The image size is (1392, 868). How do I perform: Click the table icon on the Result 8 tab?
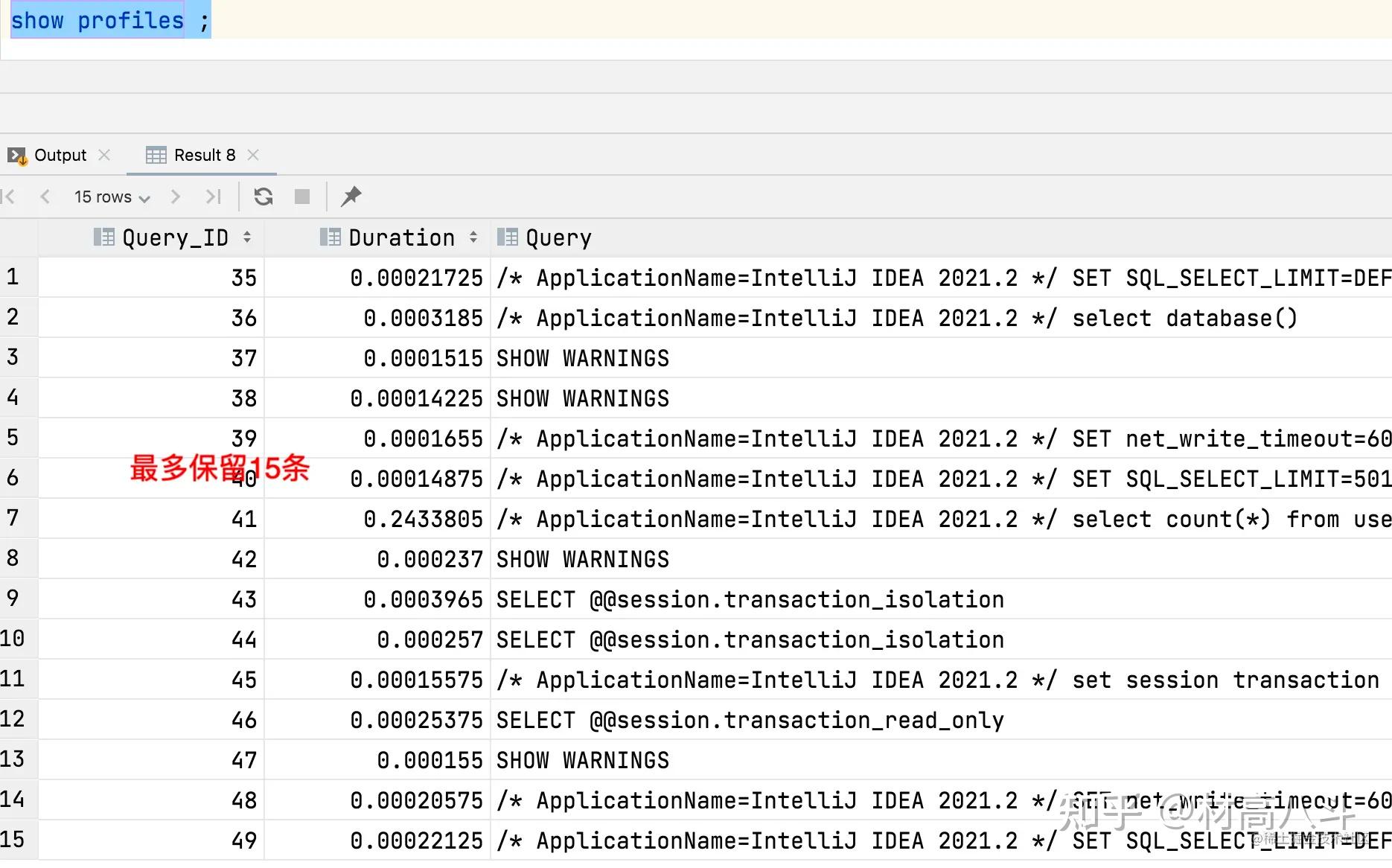point(156,155)
